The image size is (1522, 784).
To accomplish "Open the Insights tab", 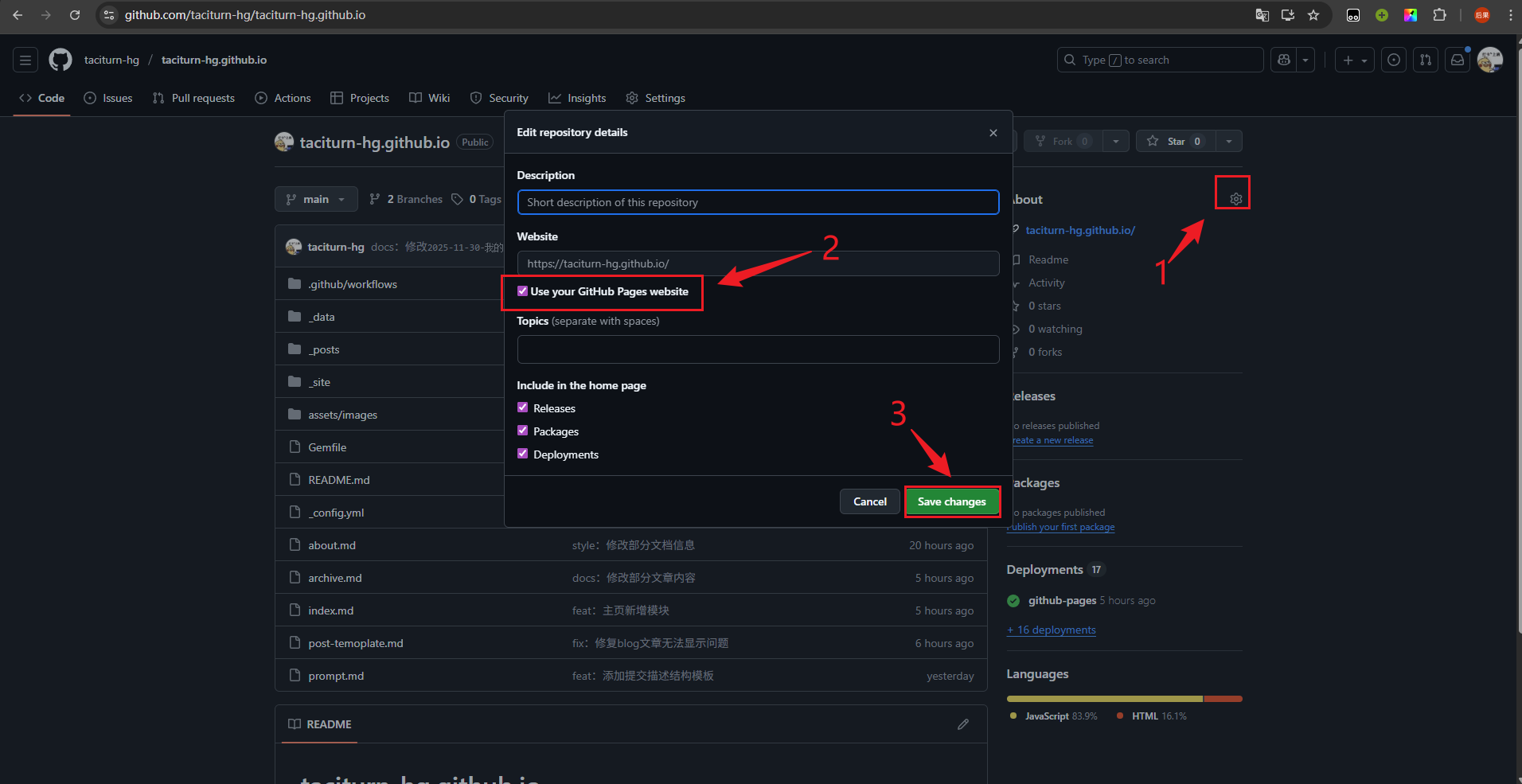I will click(577, 98).
